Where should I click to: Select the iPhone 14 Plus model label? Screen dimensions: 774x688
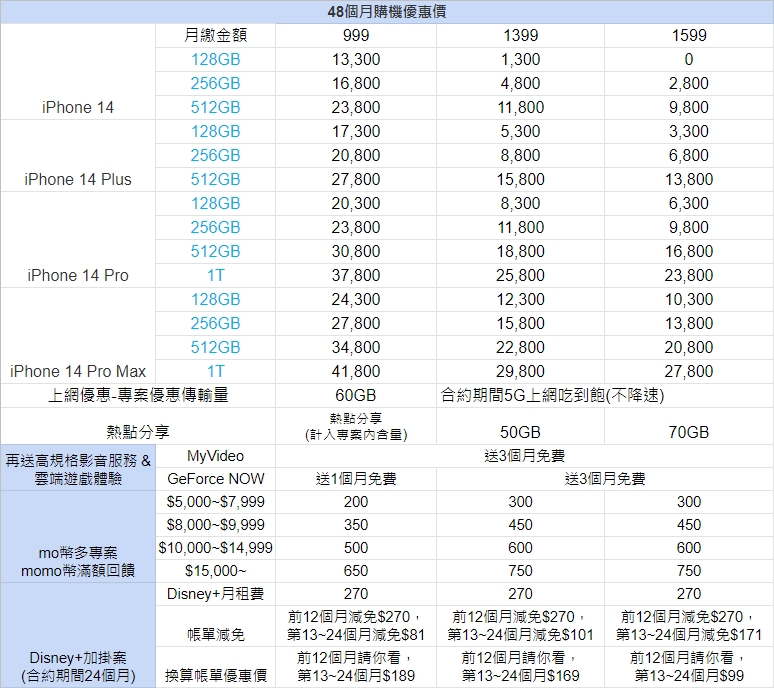pyautogui.click(x=78, y=179)
